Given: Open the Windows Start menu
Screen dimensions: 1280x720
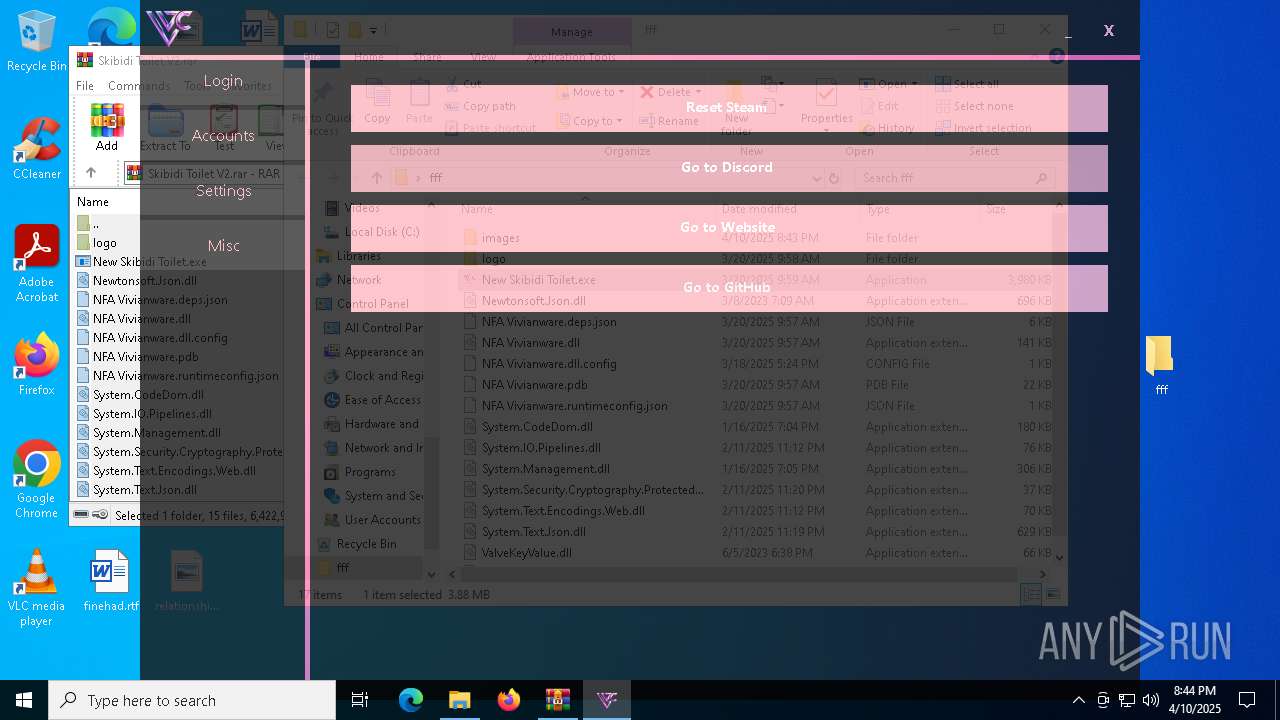Looking at the screenshot, I should coord(24,700).
